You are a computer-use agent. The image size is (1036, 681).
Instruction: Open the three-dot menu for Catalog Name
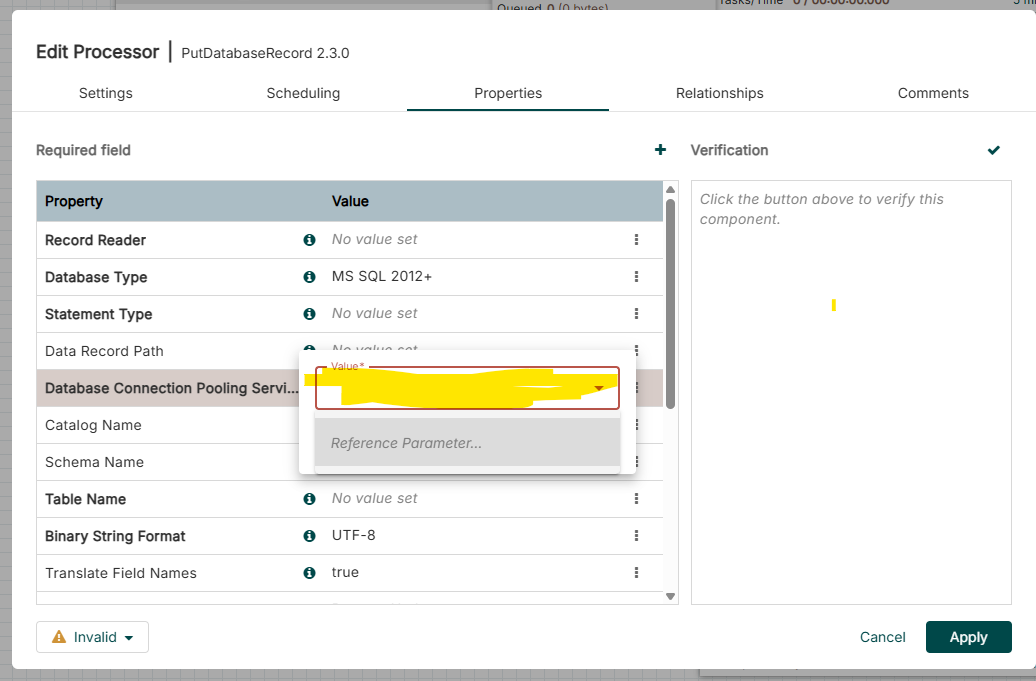pyautogui.click(x=637, y=424)
